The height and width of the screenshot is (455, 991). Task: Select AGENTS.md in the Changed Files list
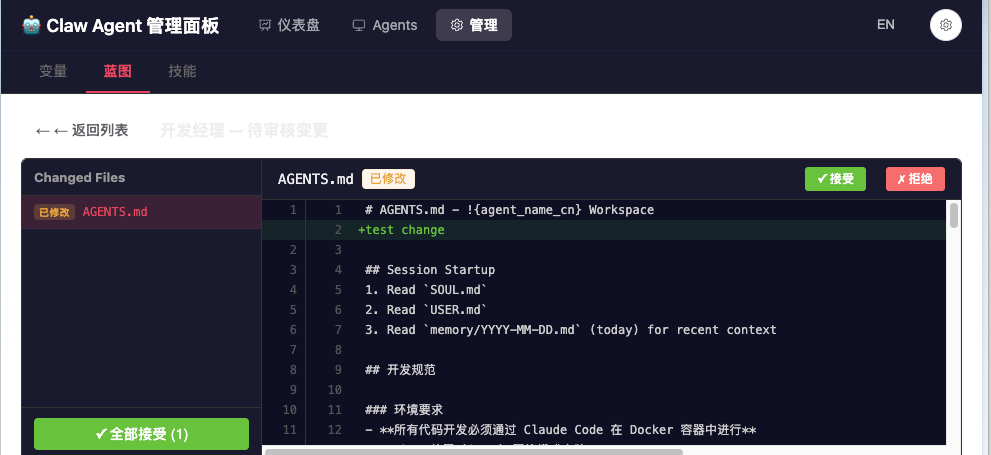tap(142, 212)
